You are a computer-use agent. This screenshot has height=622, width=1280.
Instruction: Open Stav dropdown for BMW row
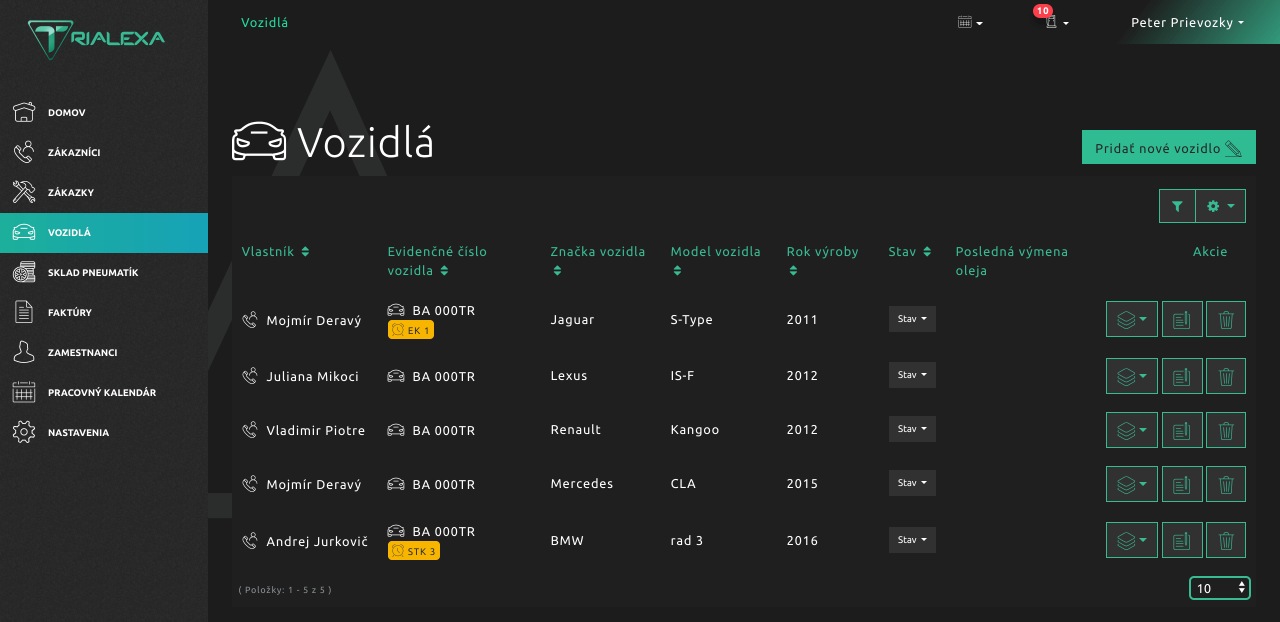[912, 540]
